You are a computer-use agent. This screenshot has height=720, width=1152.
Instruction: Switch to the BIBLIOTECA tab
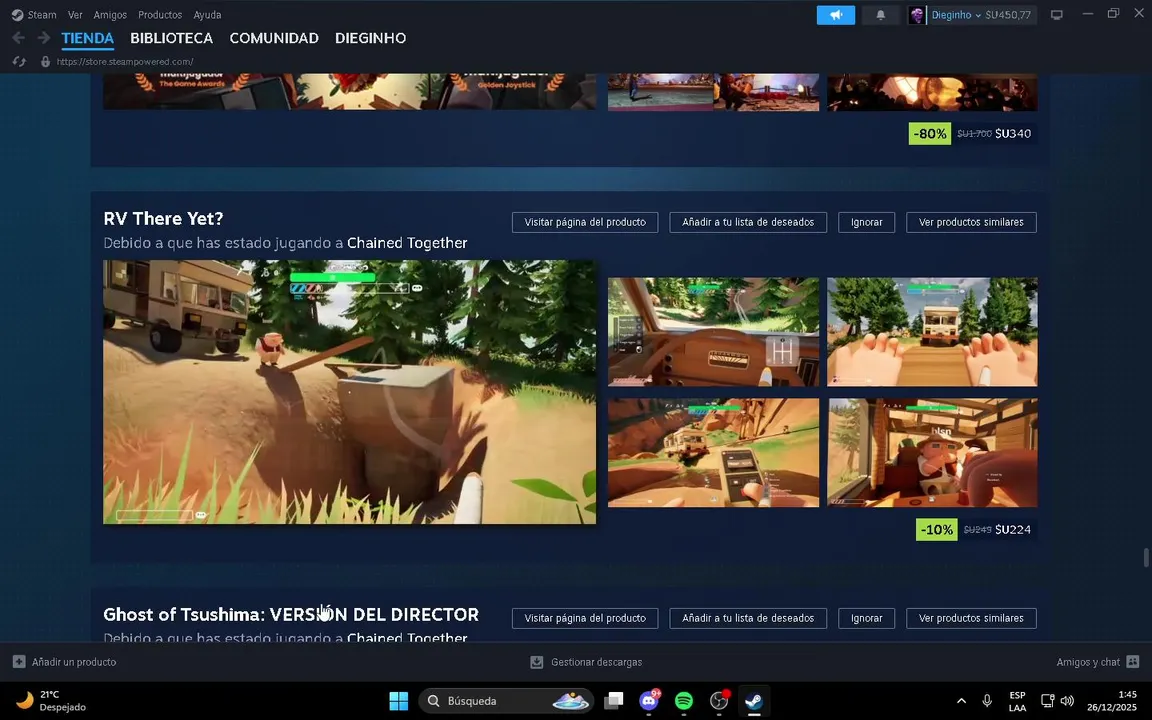click(171, 38)
